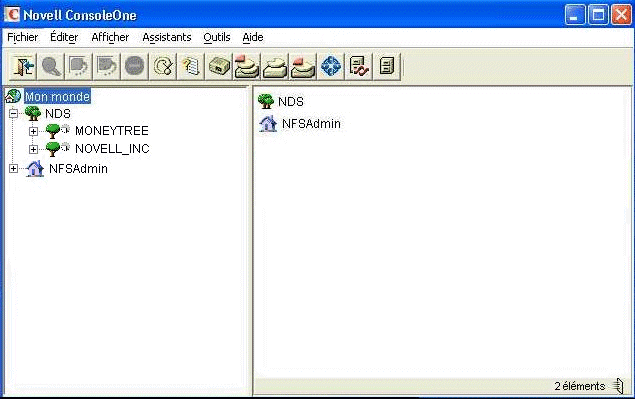
Task: Click the globe icon beside Mon monde
Action: pos(13,96)
